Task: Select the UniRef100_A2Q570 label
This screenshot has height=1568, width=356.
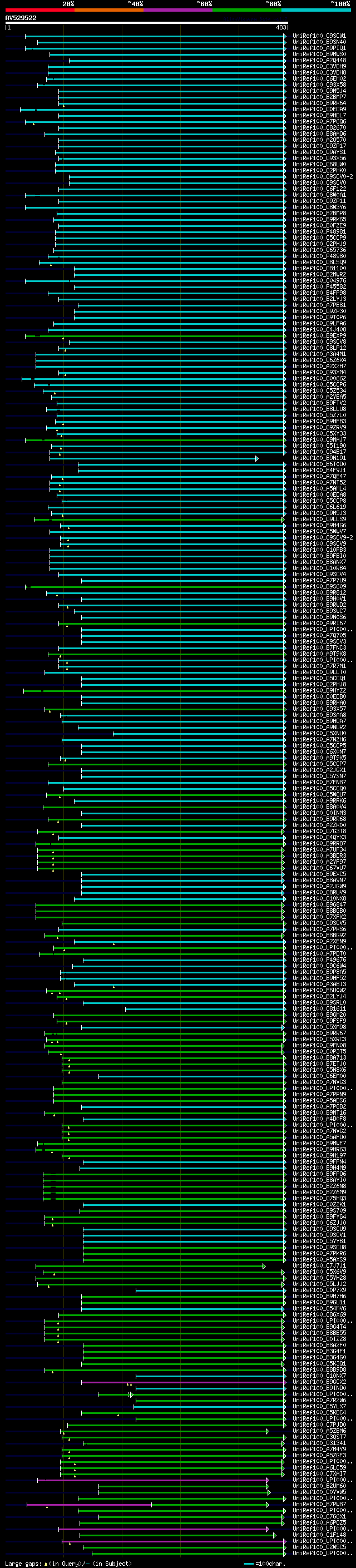Action: (319, 140)
